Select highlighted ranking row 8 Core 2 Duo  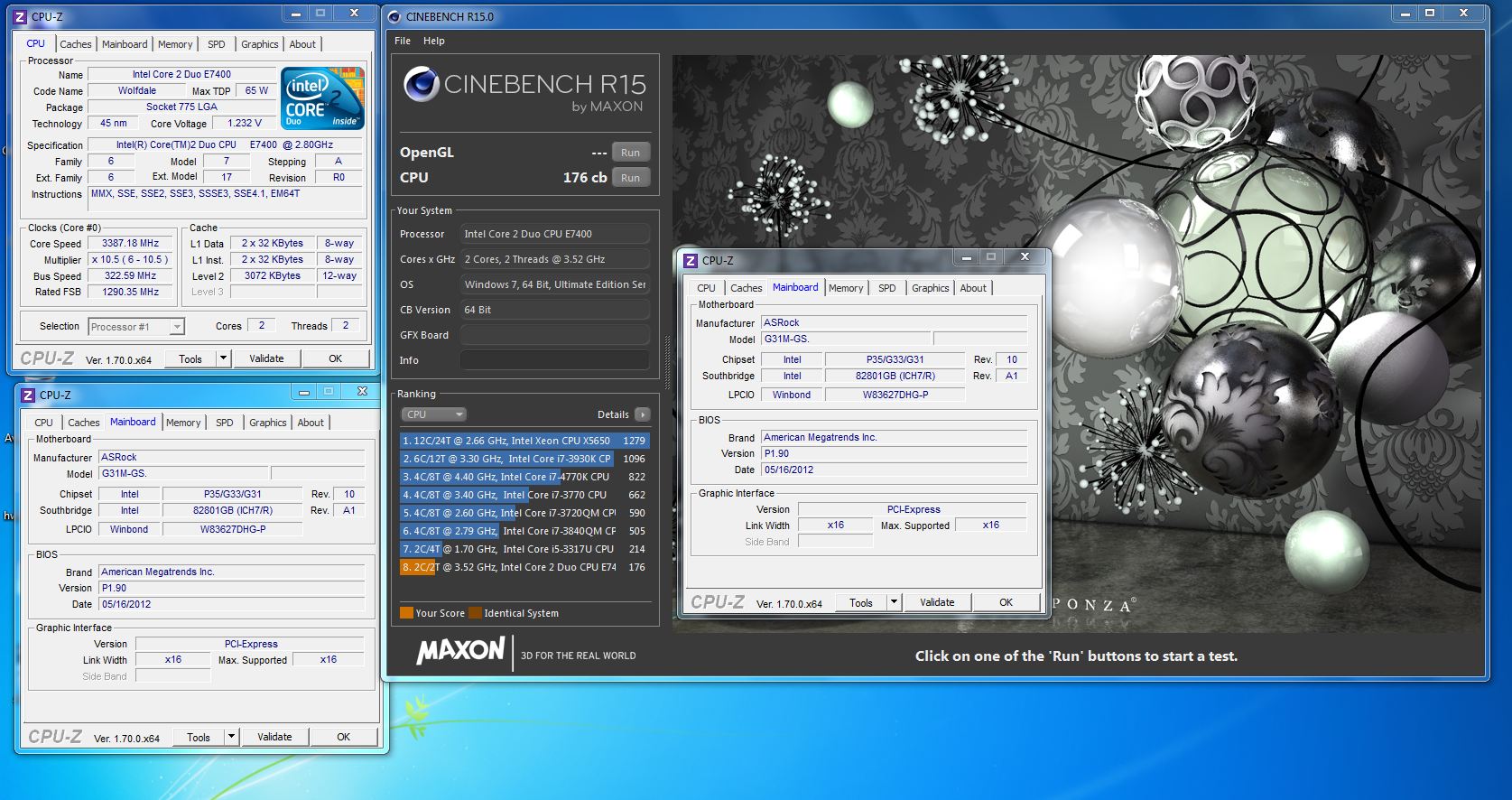(x=524, y=567)
